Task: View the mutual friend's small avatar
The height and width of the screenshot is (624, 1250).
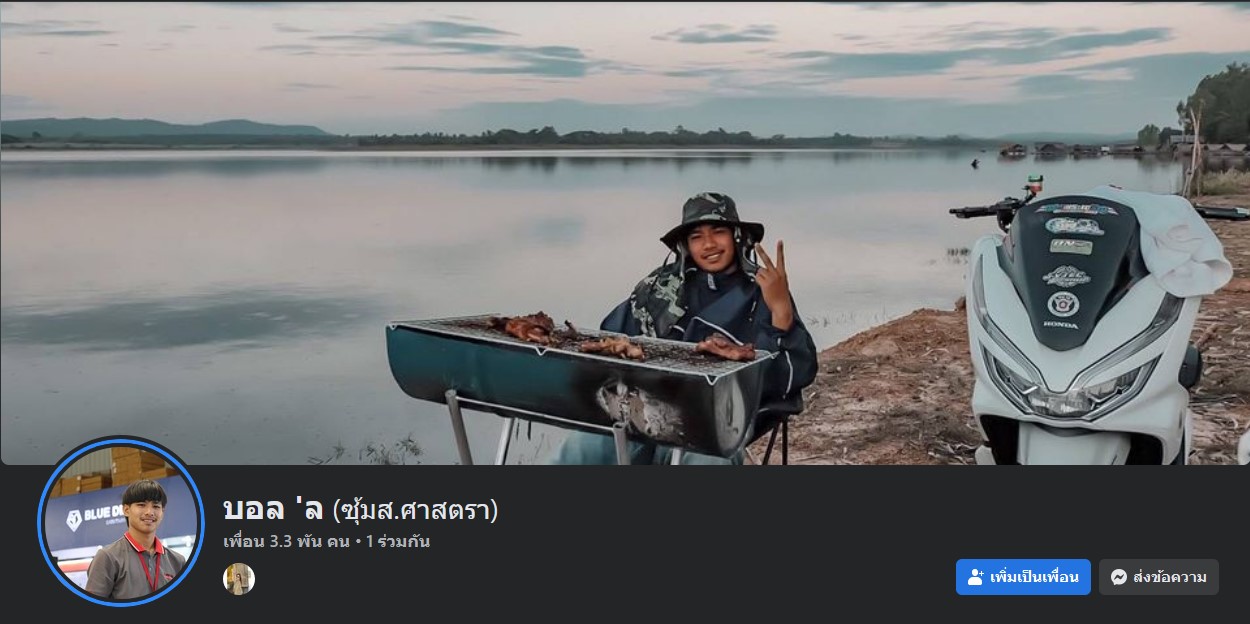Action: [x=239, y=578]
